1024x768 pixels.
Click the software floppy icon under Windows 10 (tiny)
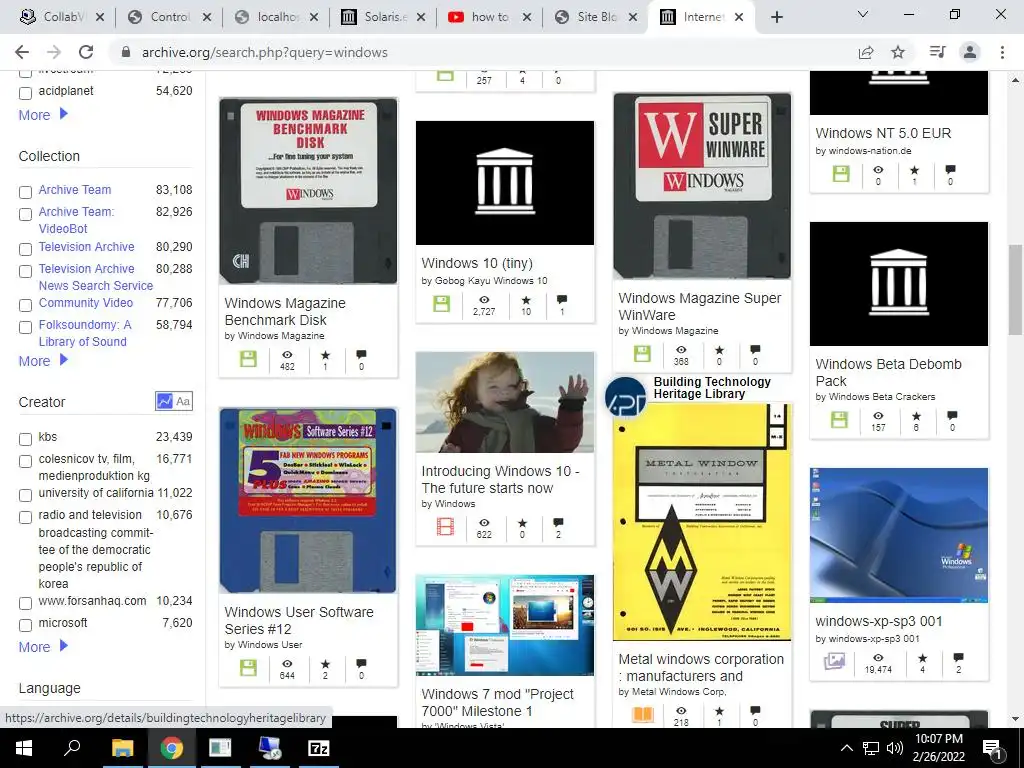click(x=441, y=304)
